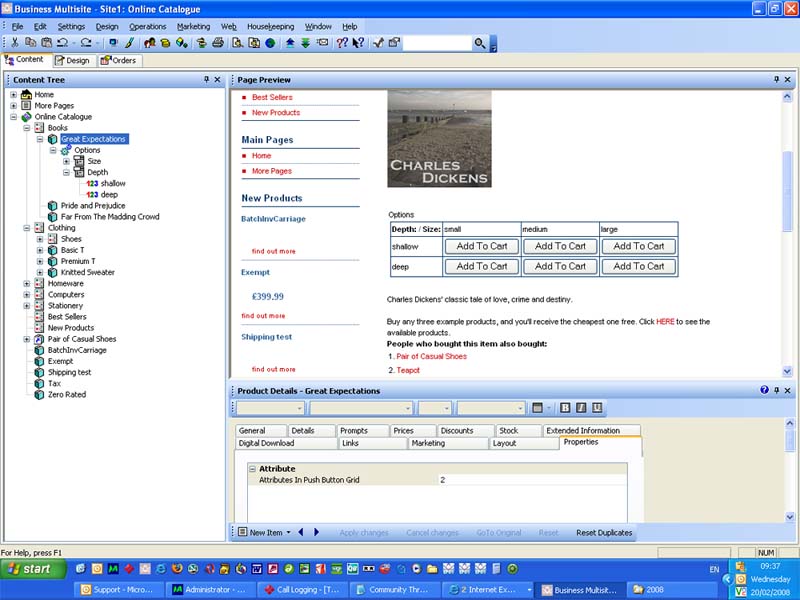
Task: Collapse the Books tree node
Action: [x=26, y=128]
